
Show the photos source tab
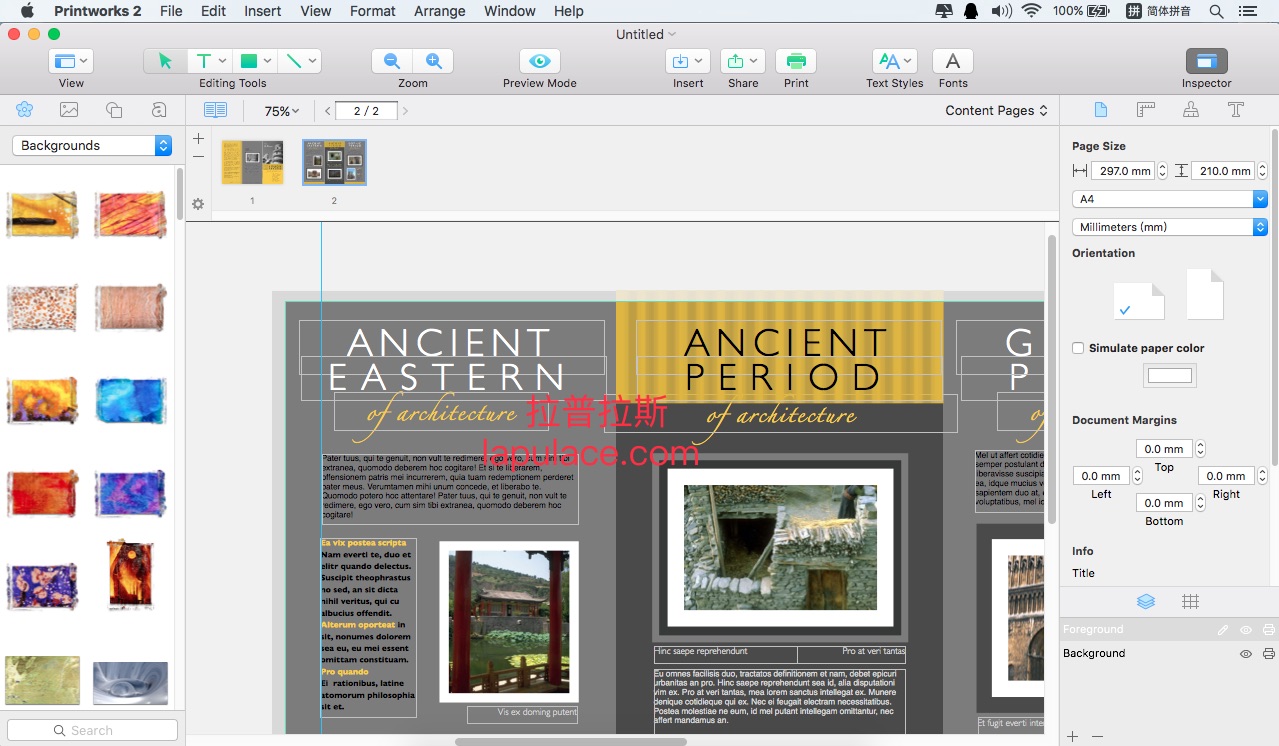(x=69, y=110)
